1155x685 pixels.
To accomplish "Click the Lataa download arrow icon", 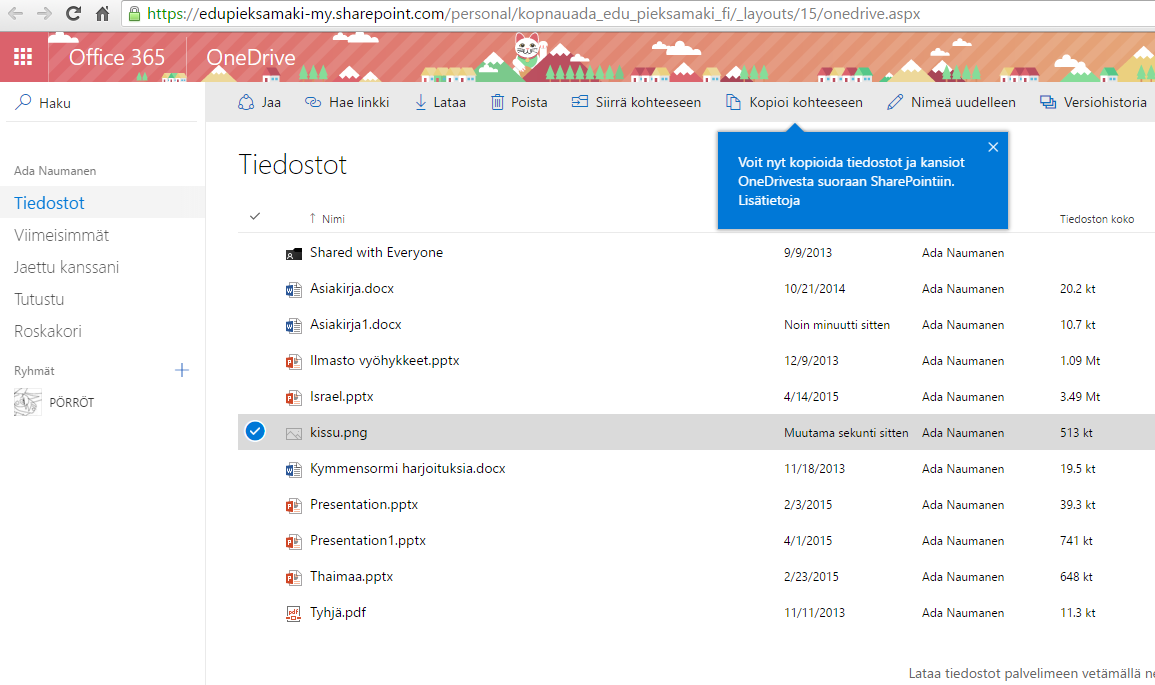I will [421, 102].
